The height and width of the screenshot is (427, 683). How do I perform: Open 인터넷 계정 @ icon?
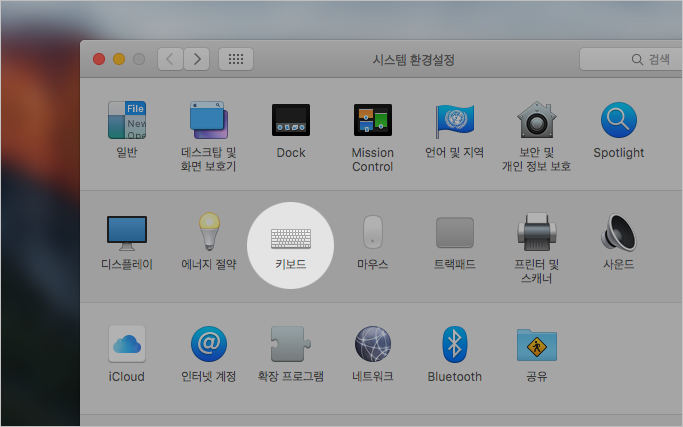(x=209, y=344)
